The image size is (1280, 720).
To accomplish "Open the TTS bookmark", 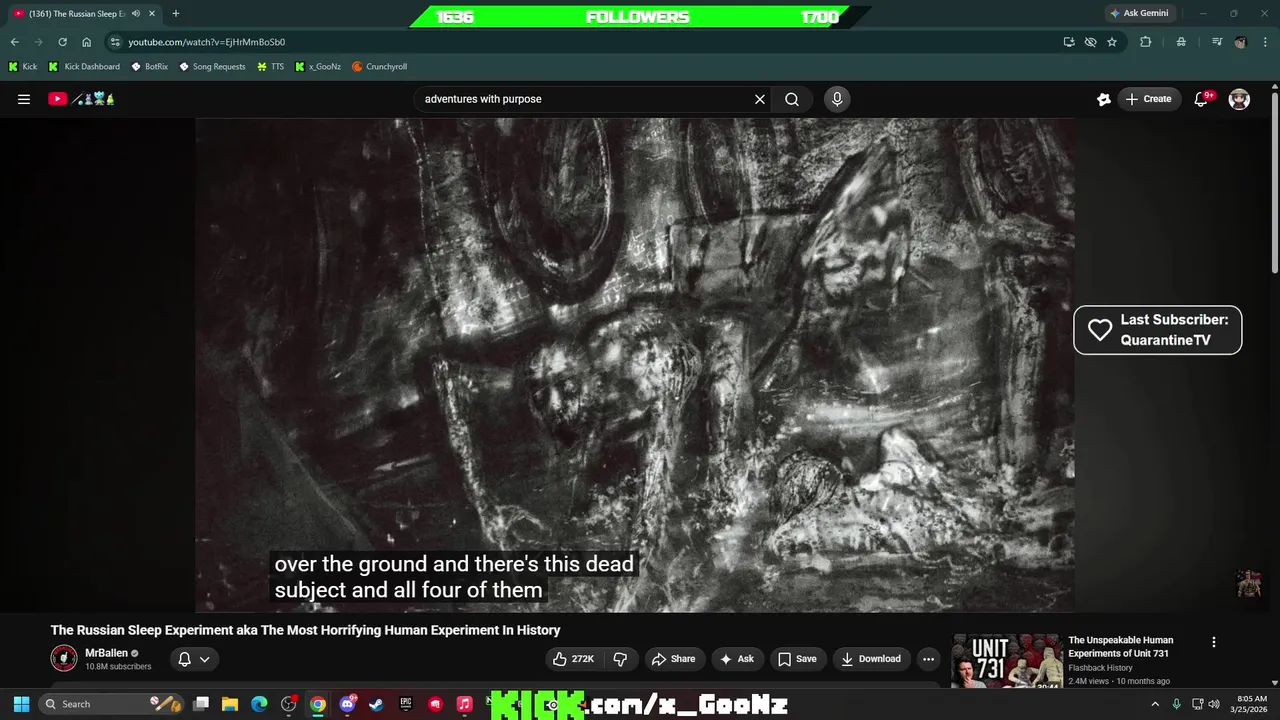I will tap(270, 67).
